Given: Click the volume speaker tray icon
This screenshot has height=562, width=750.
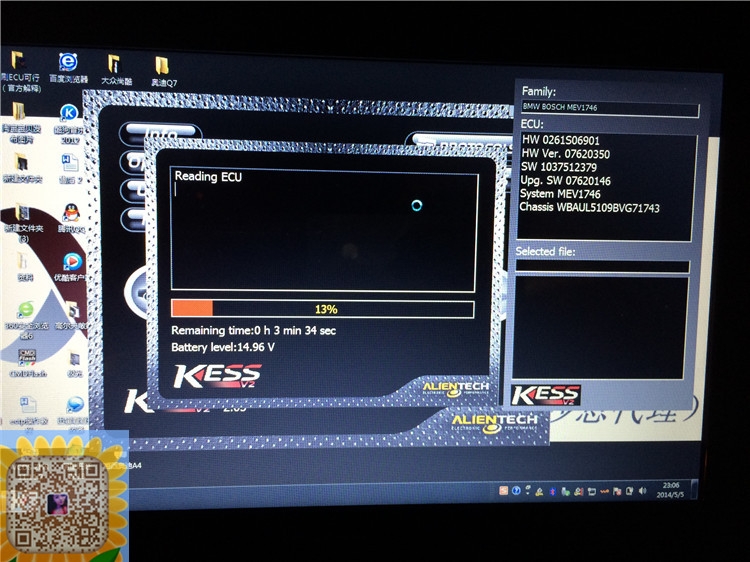Looking at the screenshot, I should coord(642,491).
